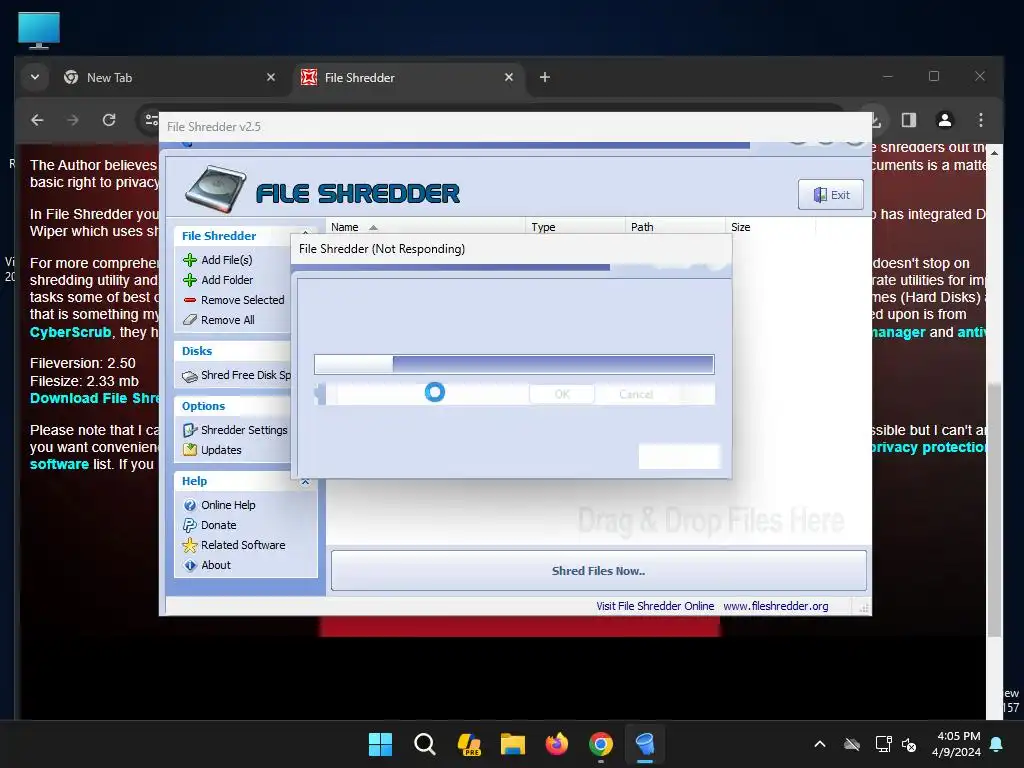Click the Size column header

click(771, 227)
